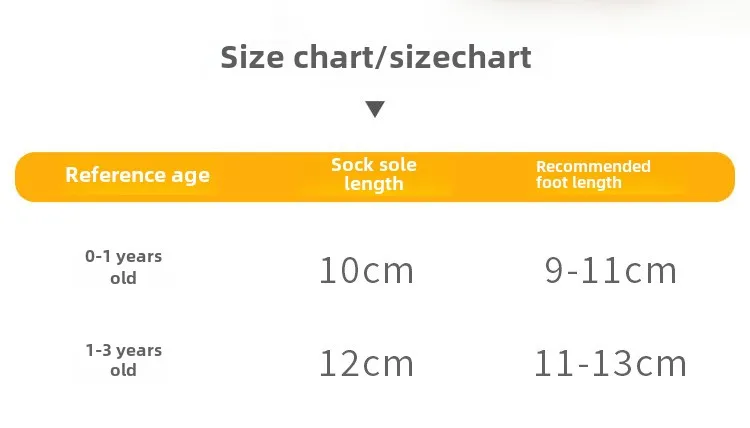Screen dimensions: 750x428
Task: Click the downward triangle arrow below the title
Action: pos(375,109)
